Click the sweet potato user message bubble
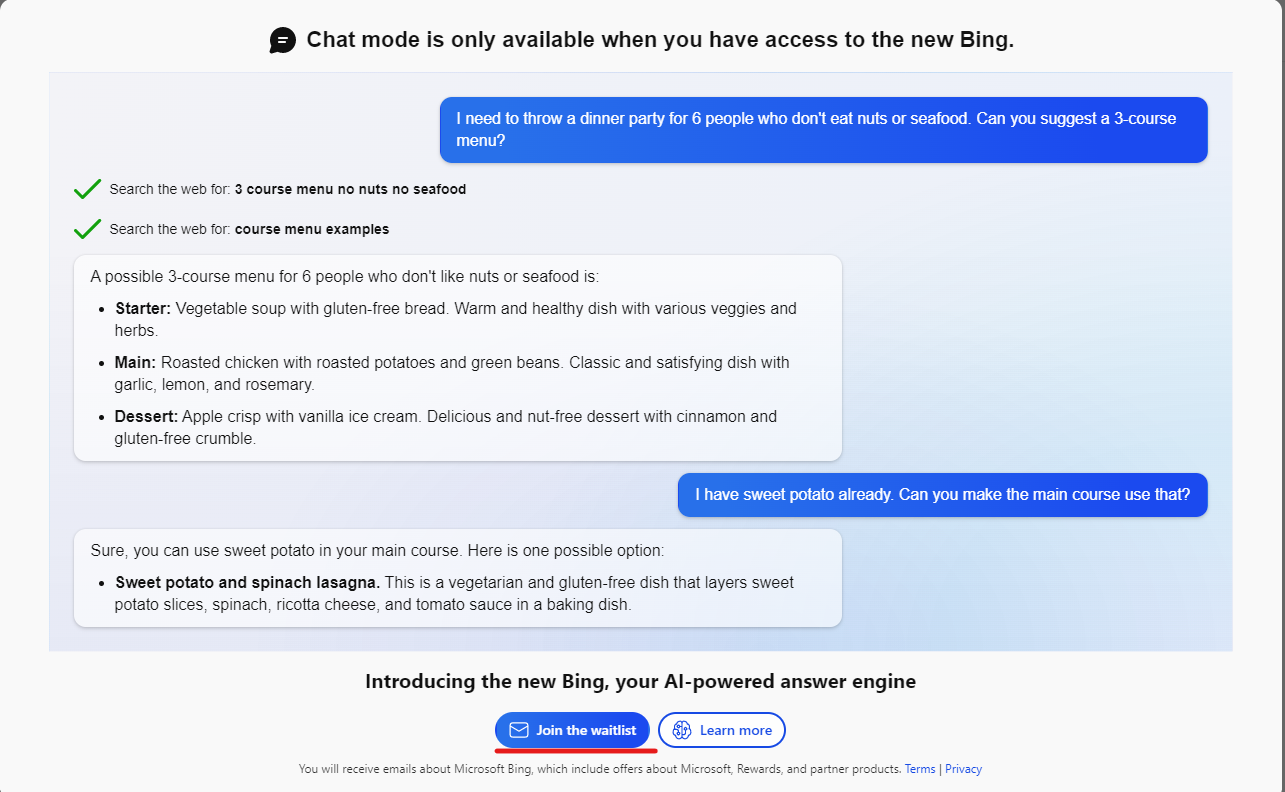This screenshot has width=1285, height=792. coord(943,495)
